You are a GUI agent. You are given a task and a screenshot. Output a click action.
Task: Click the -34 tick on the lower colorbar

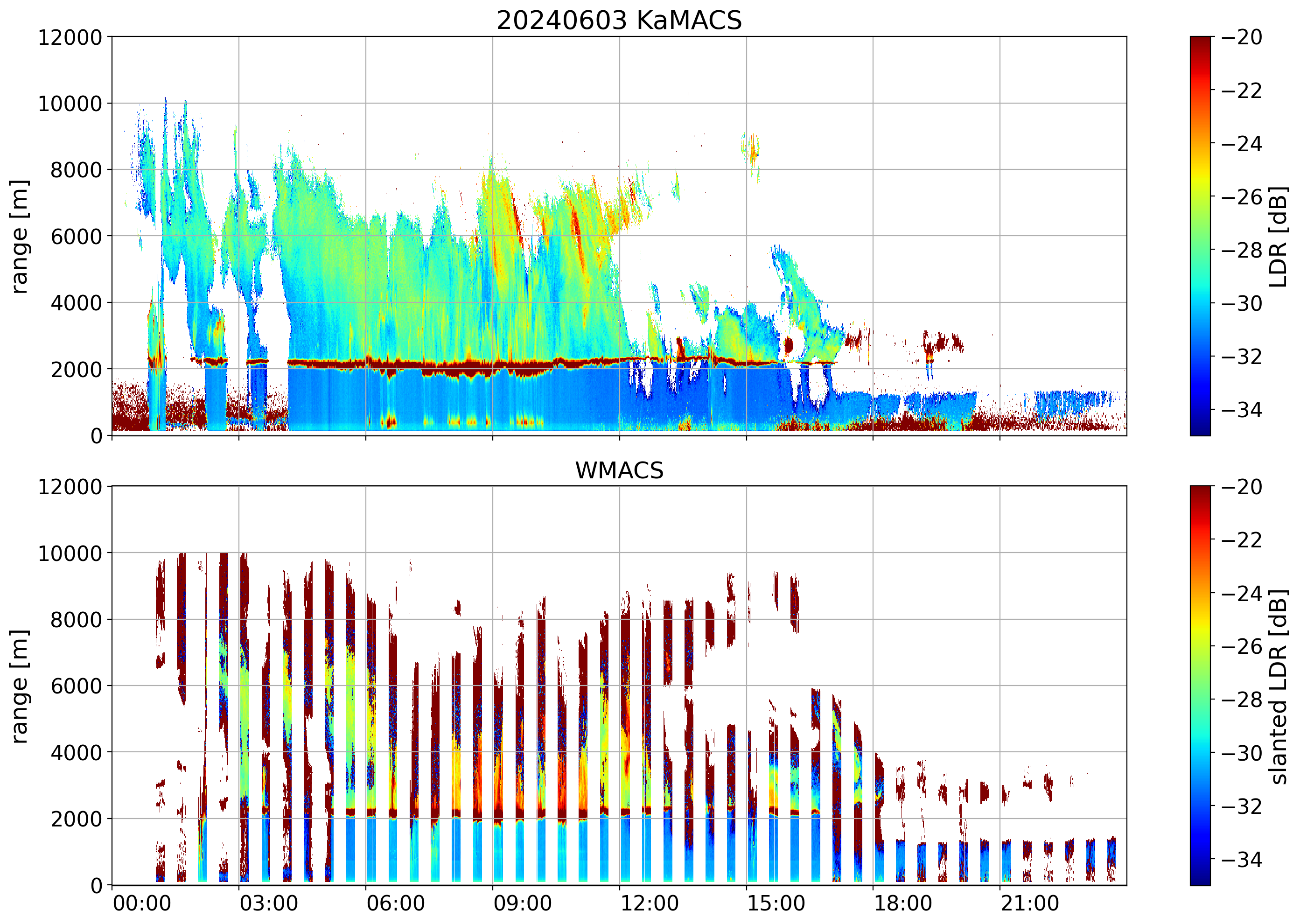coord(1241,859)
